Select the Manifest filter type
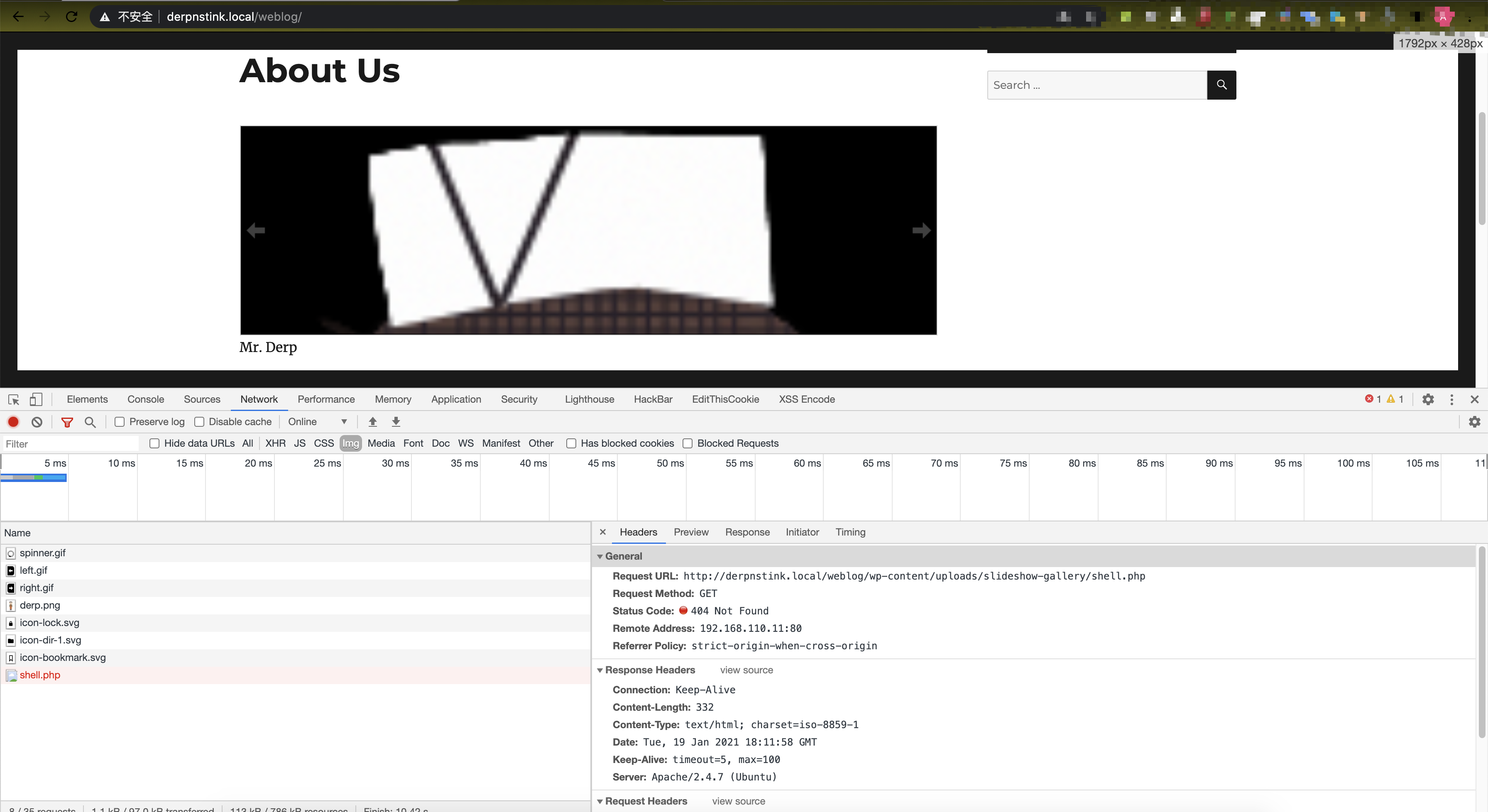1488x812 pixels. click(x=501, y=443)
